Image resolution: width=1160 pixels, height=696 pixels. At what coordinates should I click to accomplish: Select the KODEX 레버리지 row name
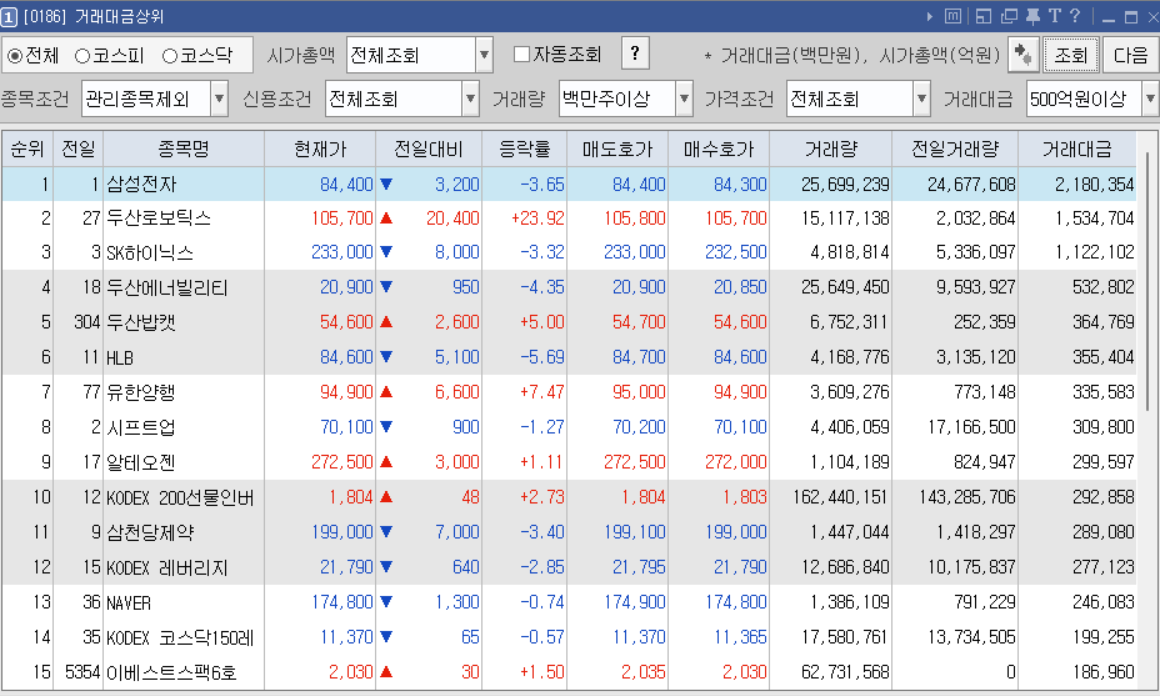click(x=167, y=567)
